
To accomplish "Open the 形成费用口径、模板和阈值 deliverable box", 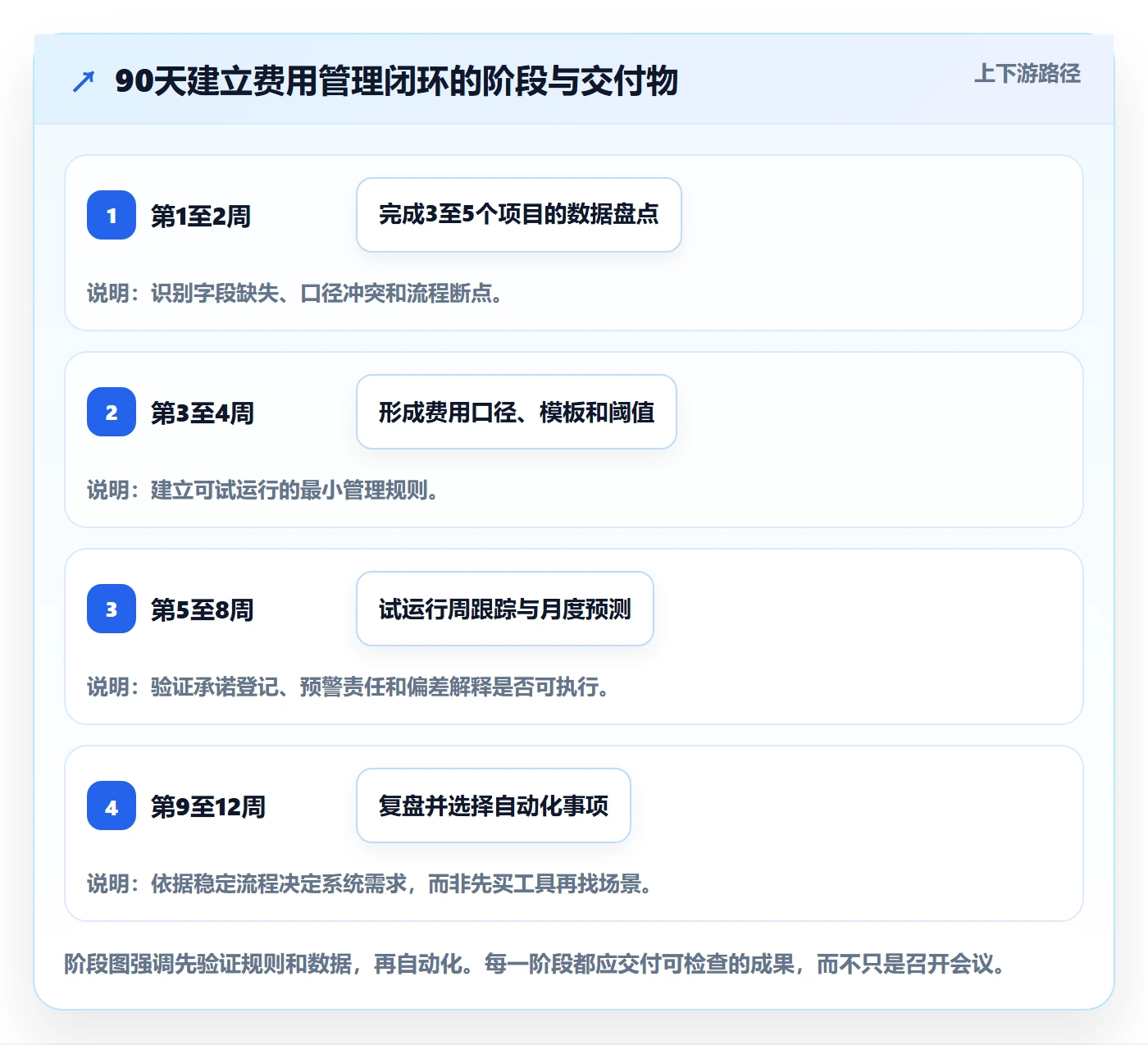I will coord(517,412).
